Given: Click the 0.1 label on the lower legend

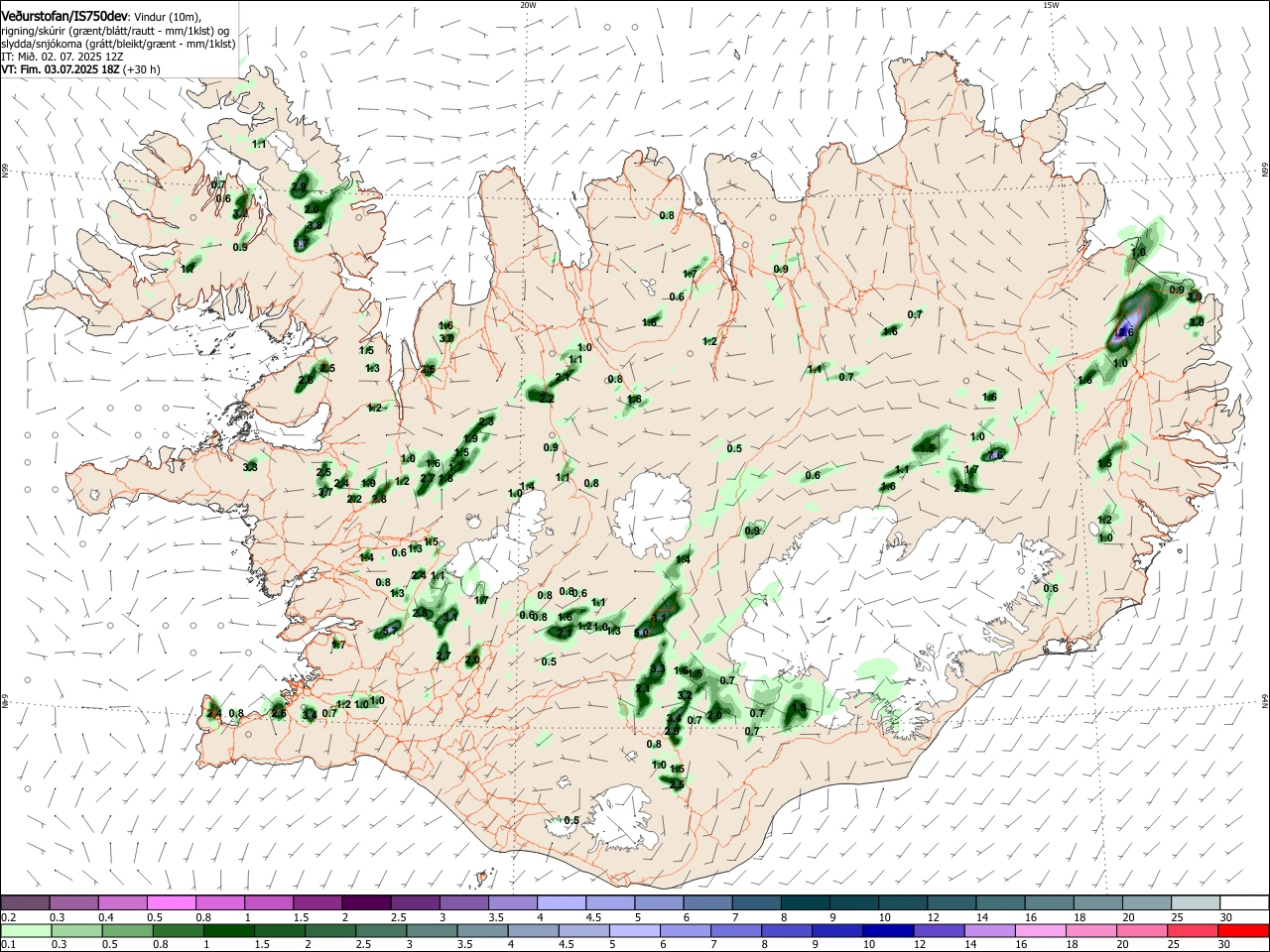Looking at the screenshot, I should pos(9,945).
